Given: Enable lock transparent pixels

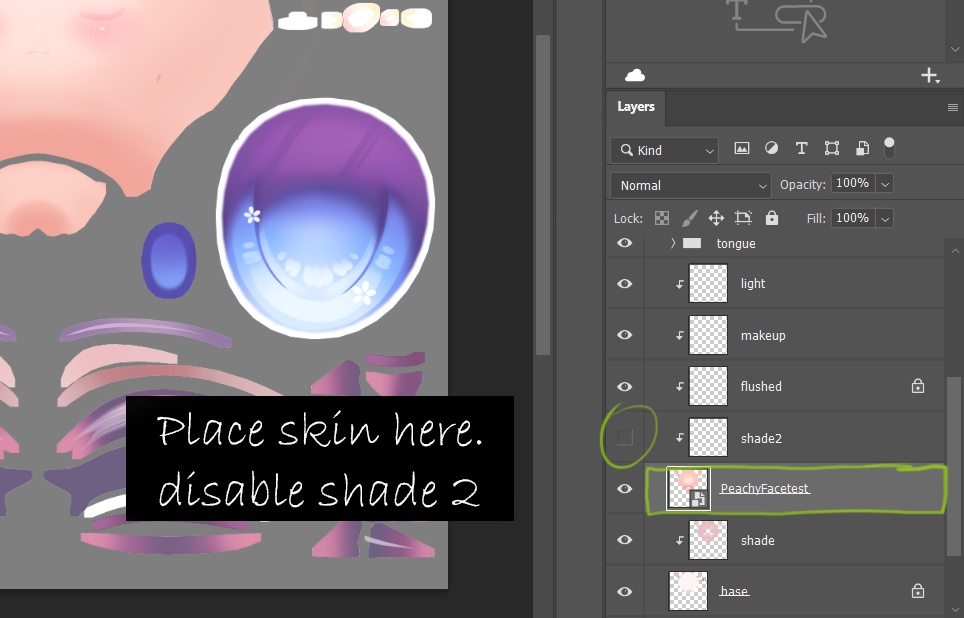Looking at the screenshot, I should pyautogui.click(x=661, y=218).
